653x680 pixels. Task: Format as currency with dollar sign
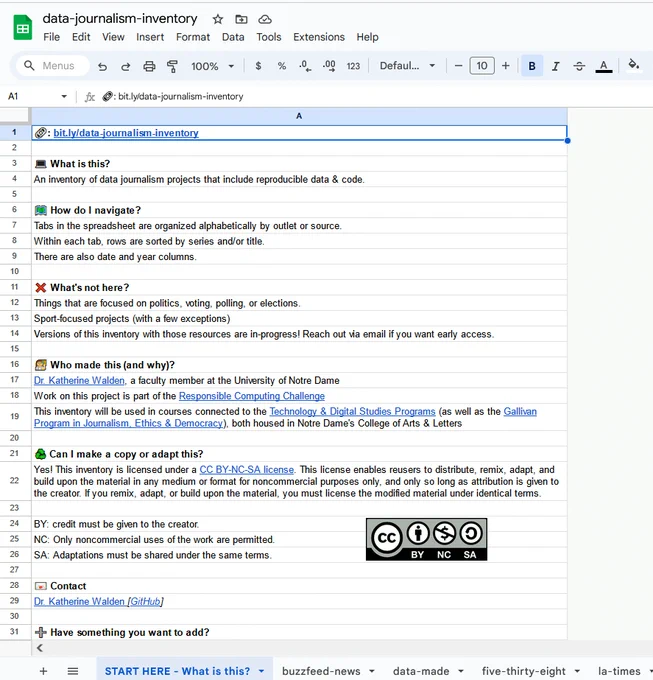[258, 66]
